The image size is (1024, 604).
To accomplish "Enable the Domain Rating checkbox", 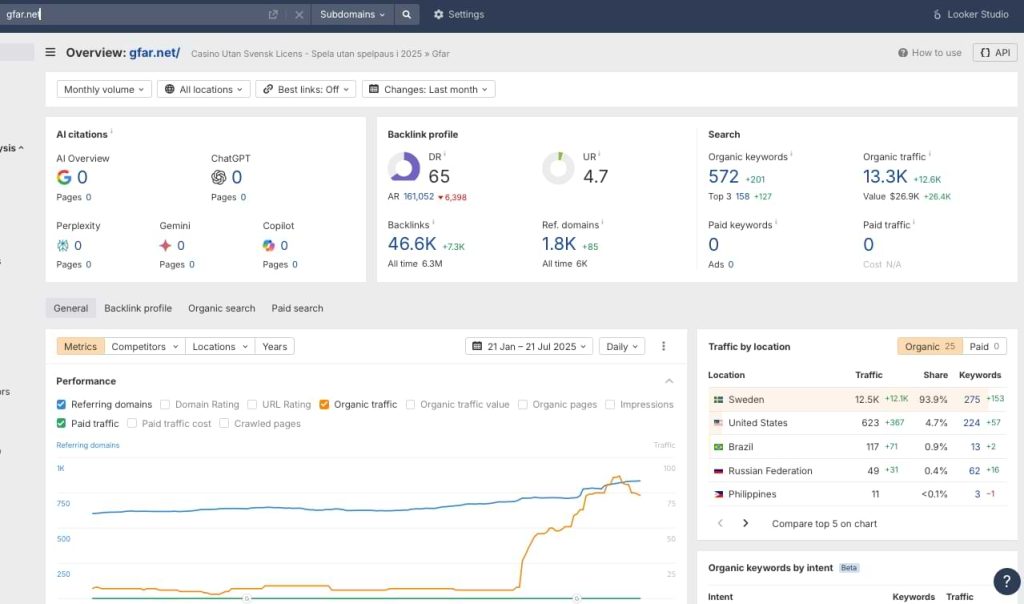I will (x=165, y=405).
